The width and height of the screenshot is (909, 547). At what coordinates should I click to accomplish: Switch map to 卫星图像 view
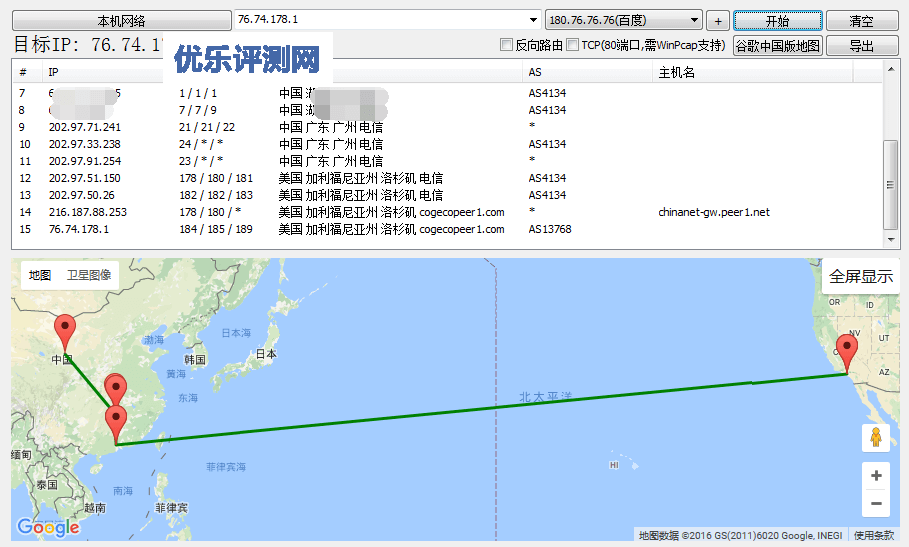(x=89, y=275)
